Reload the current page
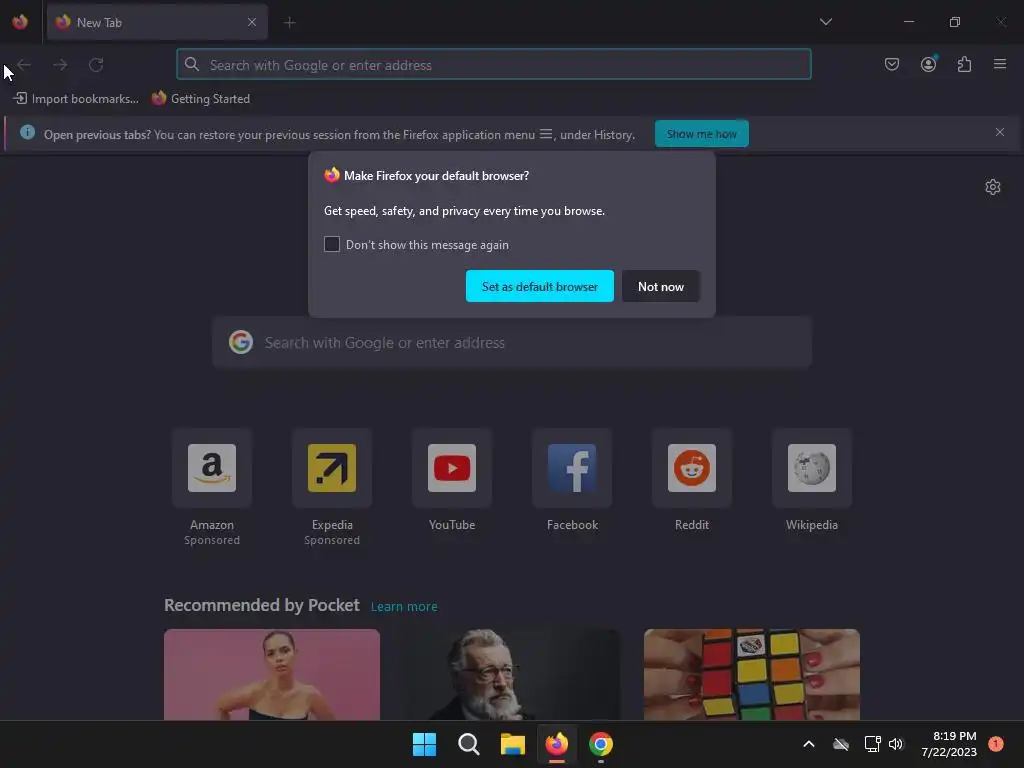The image size is (1024, 768). point(96,65)
